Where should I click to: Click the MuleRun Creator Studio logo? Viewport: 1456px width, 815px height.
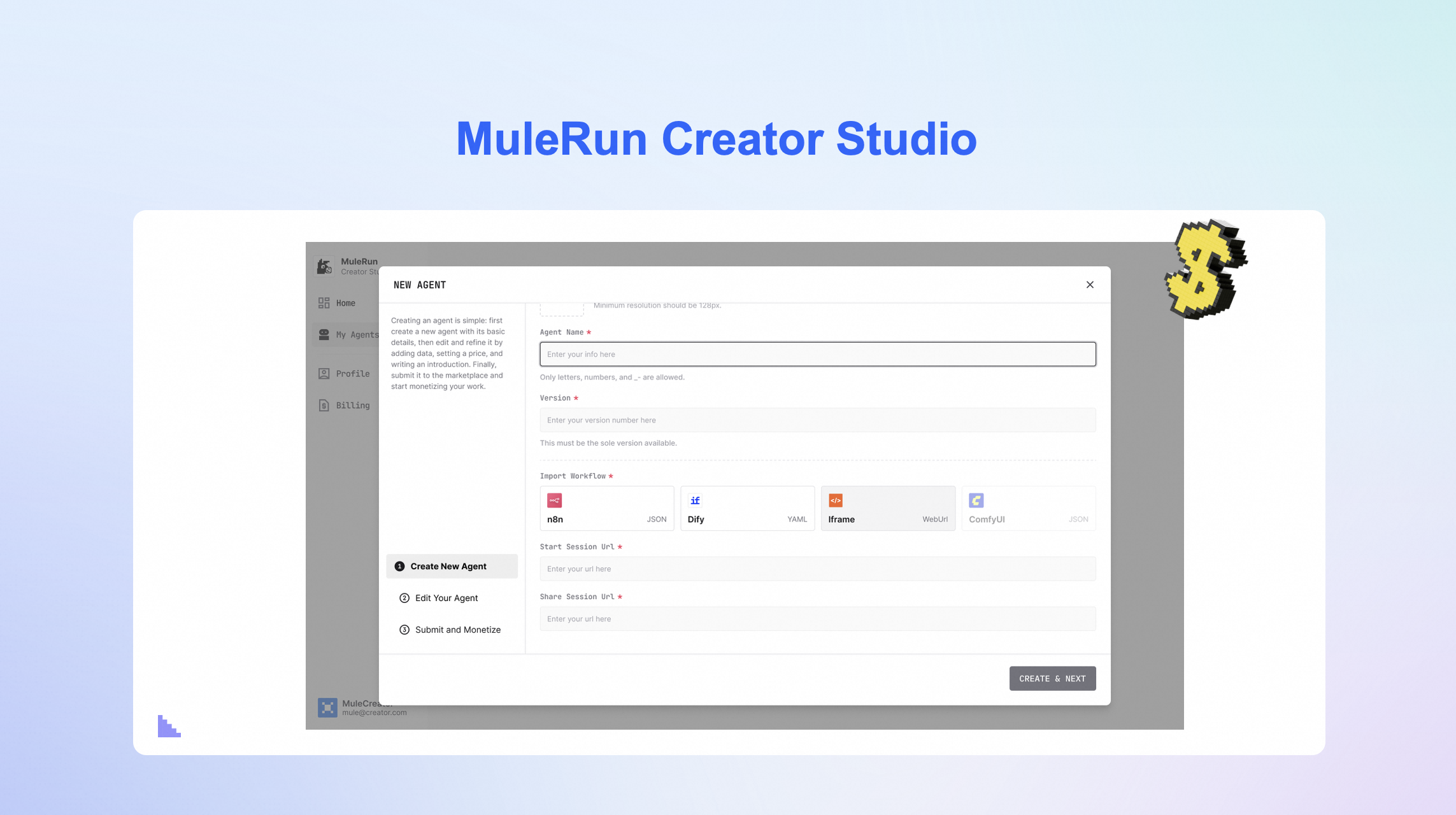click(325, 266)
